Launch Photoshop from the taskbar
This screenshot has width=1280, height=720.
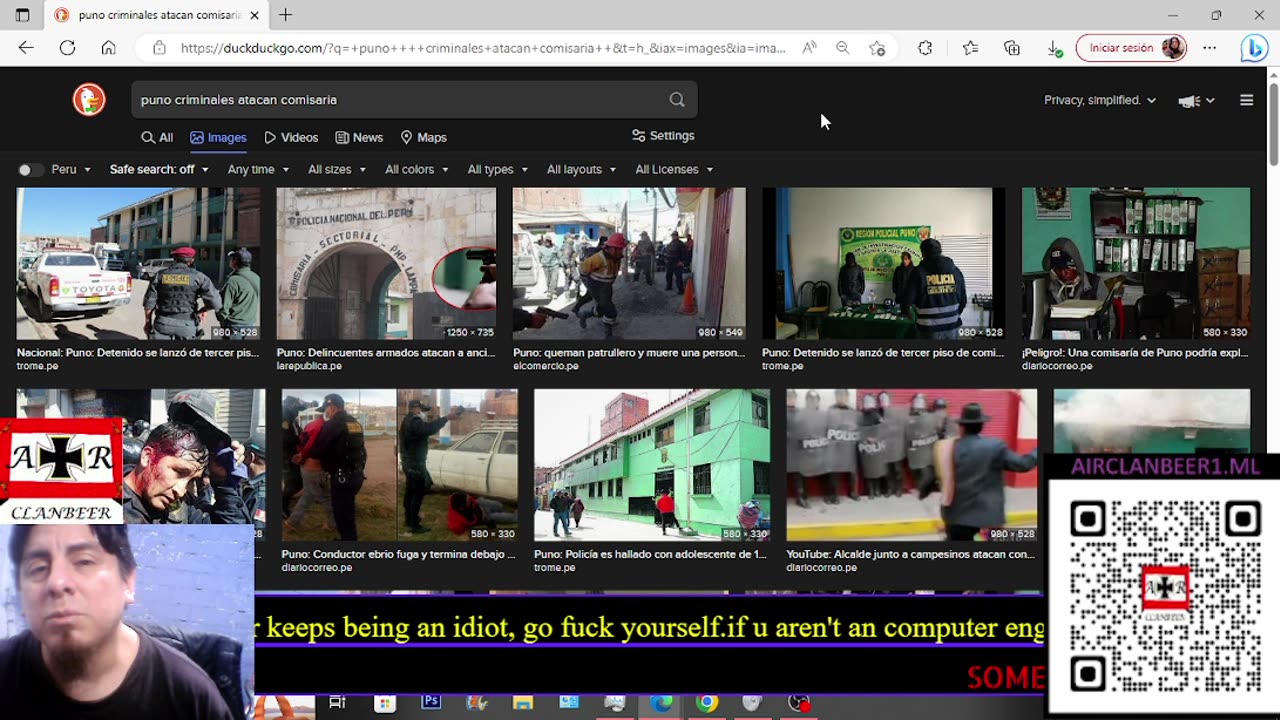431,703
